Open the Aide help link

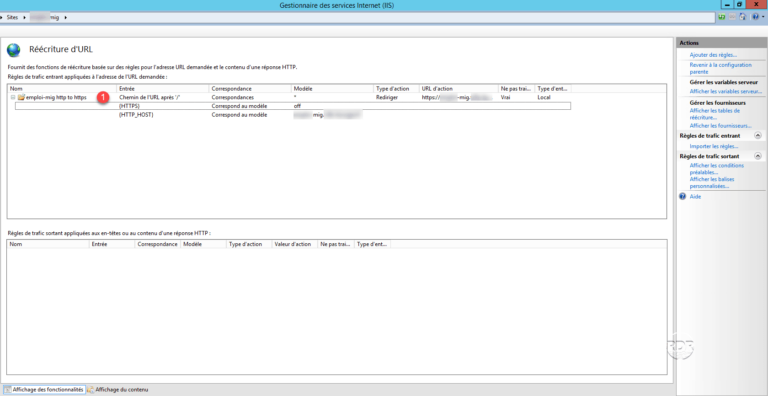(695, 197)
